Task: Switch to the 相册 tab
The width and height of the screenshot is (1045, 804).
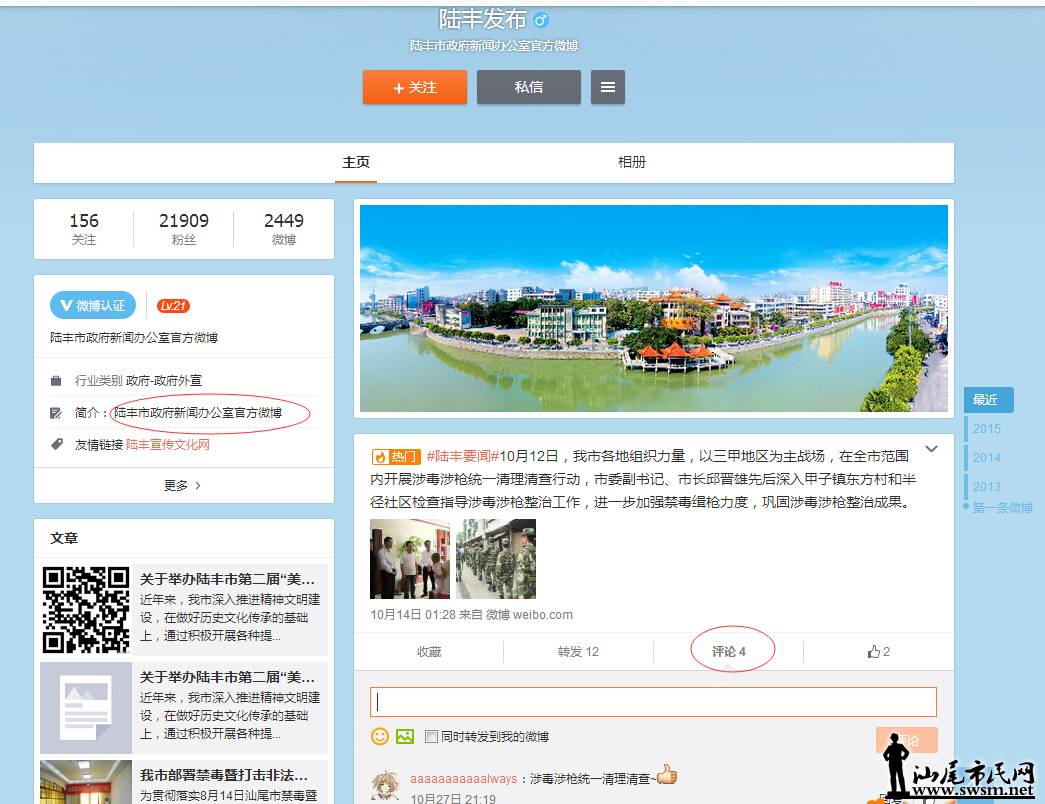Action: tap(632, 162)
